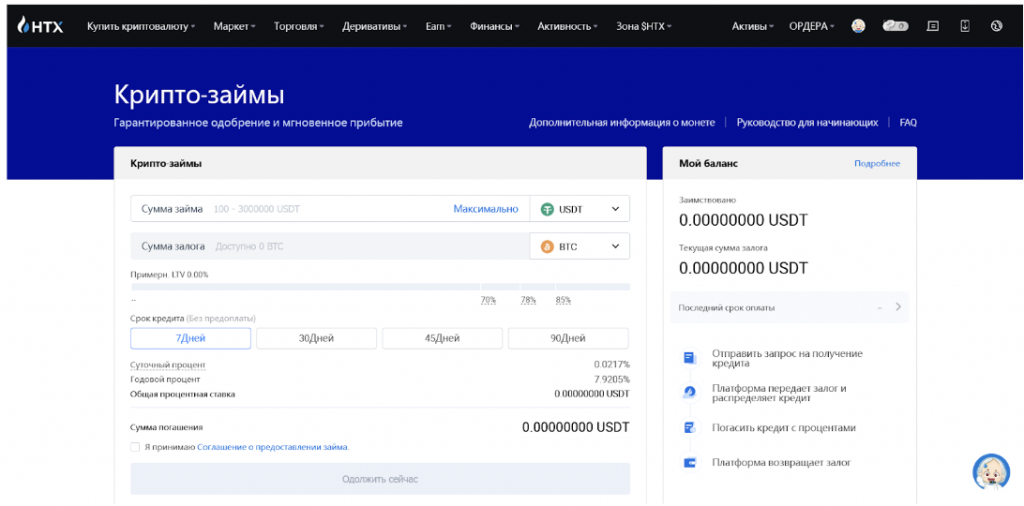
Task: Click the HTX logo in header
Action: click(41, 26)
